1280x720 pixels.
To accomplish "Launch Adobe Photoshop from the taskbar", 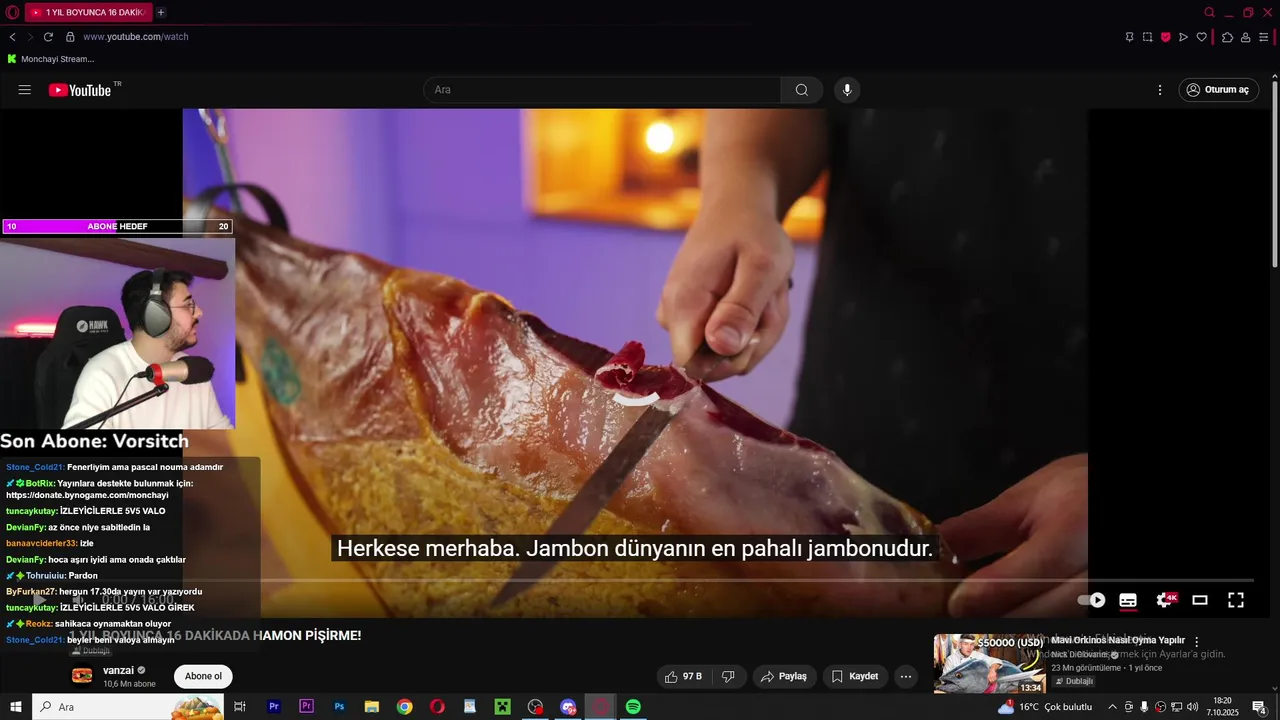I will click(339, 707).
